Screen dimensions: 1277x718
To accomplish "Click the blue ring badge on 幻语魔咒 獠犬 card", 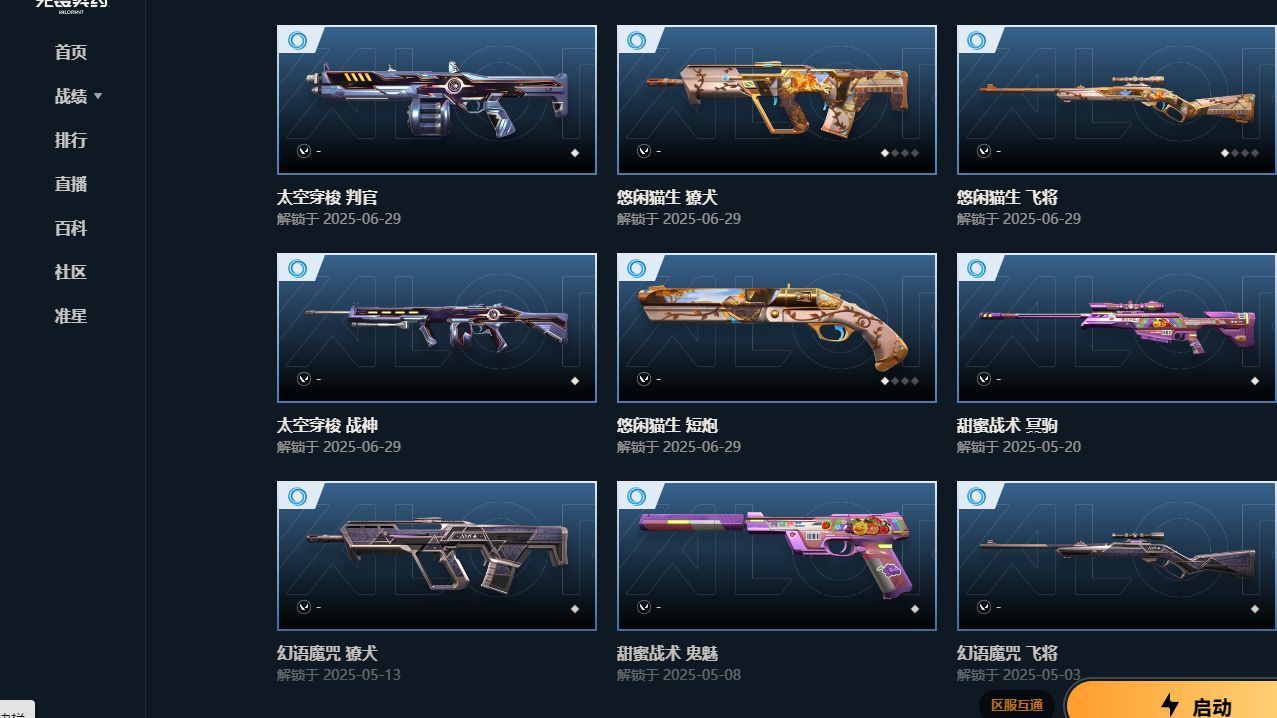I will pos(297,497).
